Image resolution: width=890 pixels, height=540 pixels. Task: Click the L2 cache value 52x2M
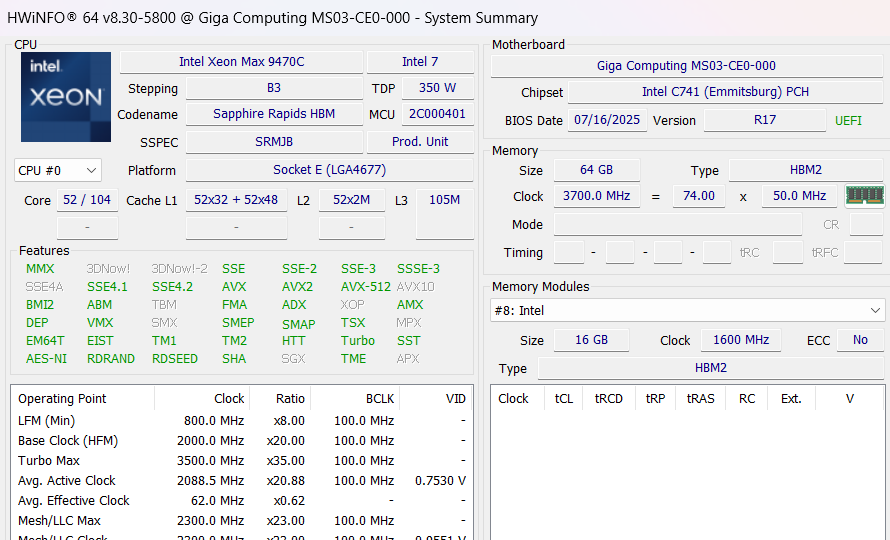[x=352, y=200]
